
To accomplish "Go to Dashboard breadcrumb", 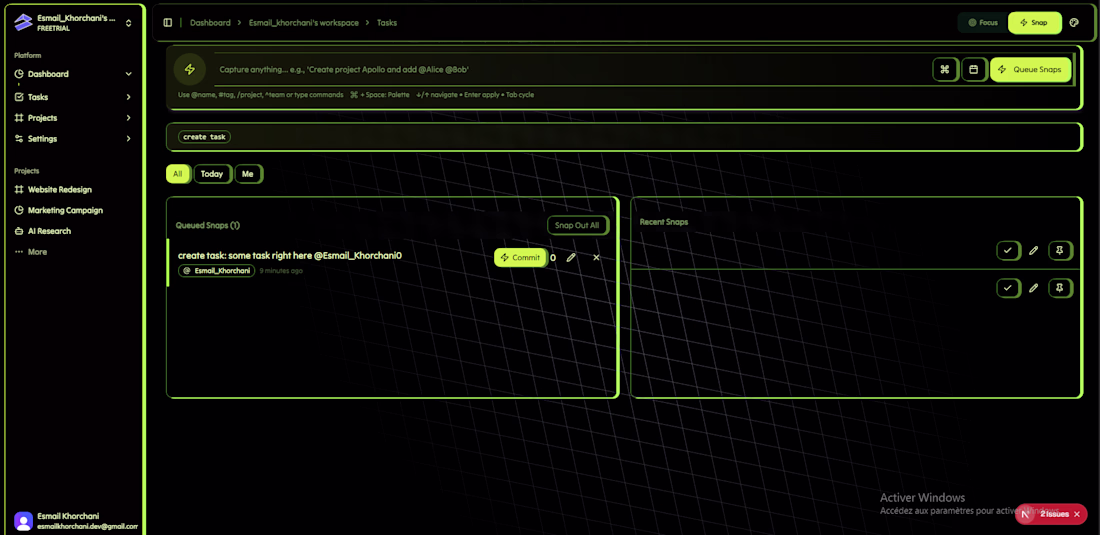I will pyautogui.click(x=210, y=22).
